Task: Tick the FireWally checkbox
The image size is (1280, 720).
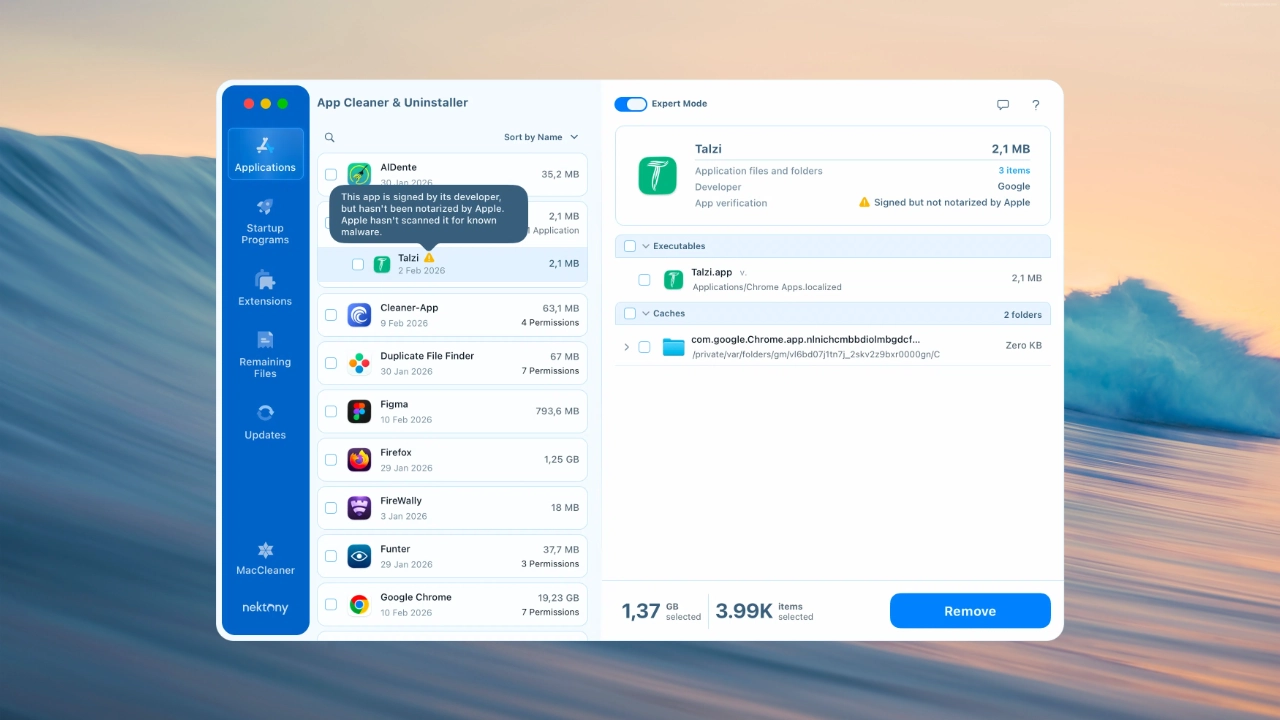Action: [331, 508]
